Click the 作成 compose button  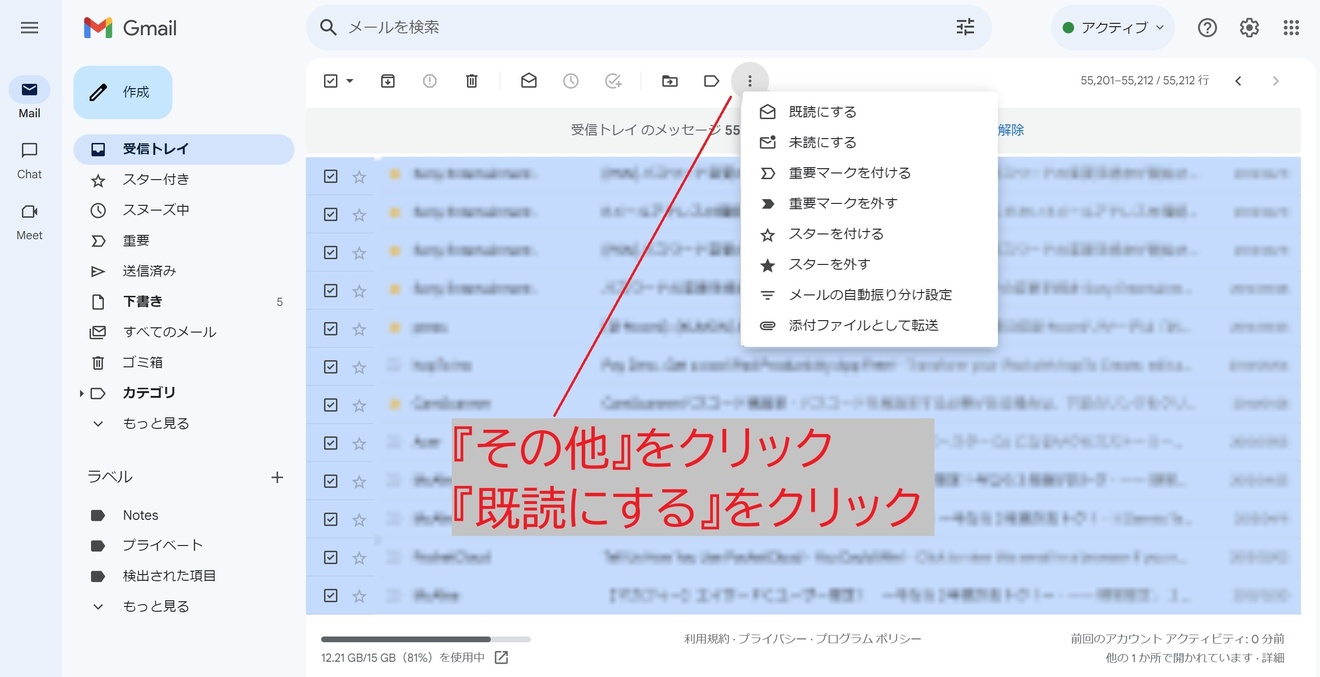click(123, 92)
